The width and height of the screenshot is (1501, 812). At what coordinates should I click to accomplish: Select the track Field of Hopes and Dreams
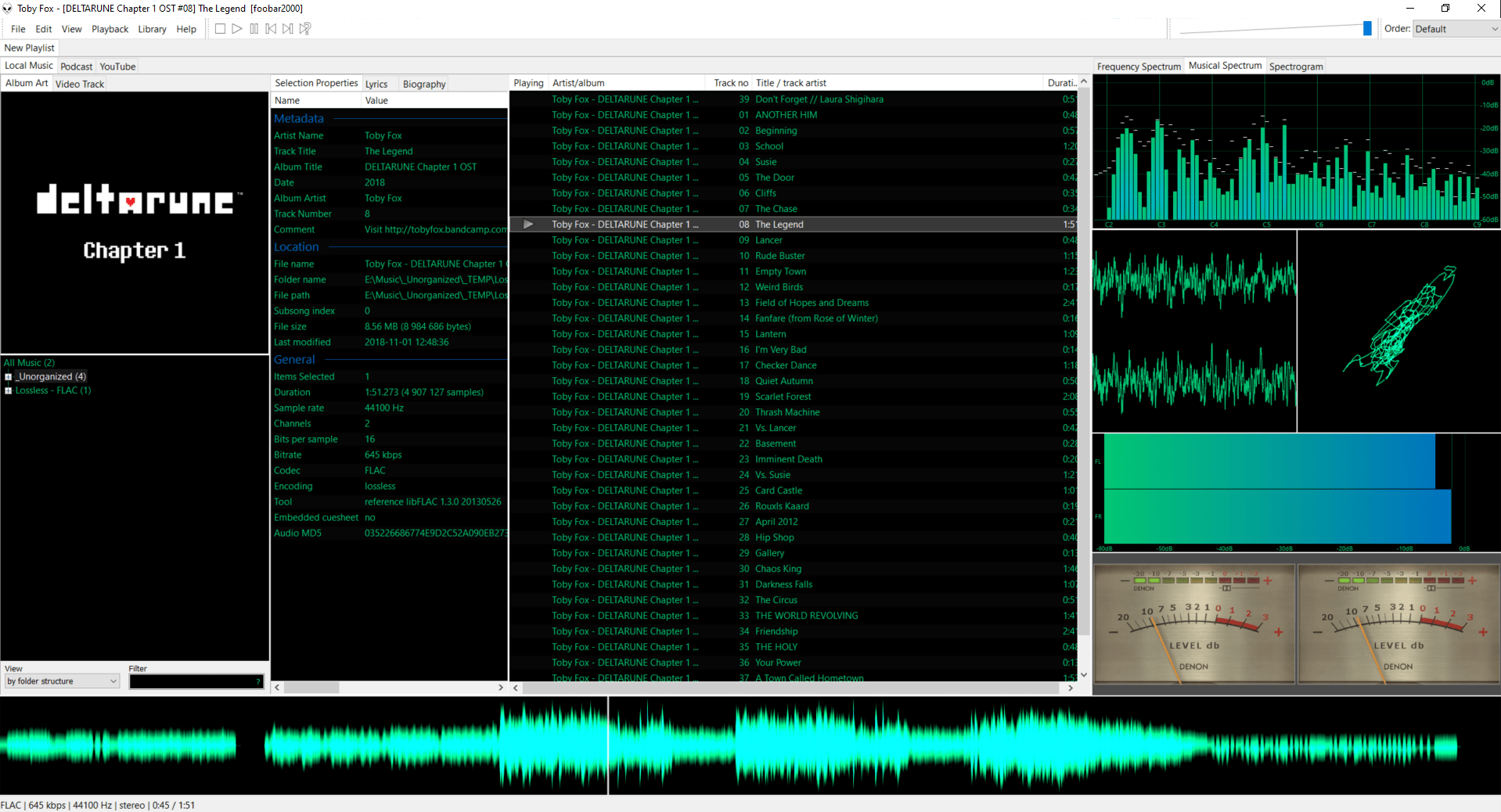point(794,303)
